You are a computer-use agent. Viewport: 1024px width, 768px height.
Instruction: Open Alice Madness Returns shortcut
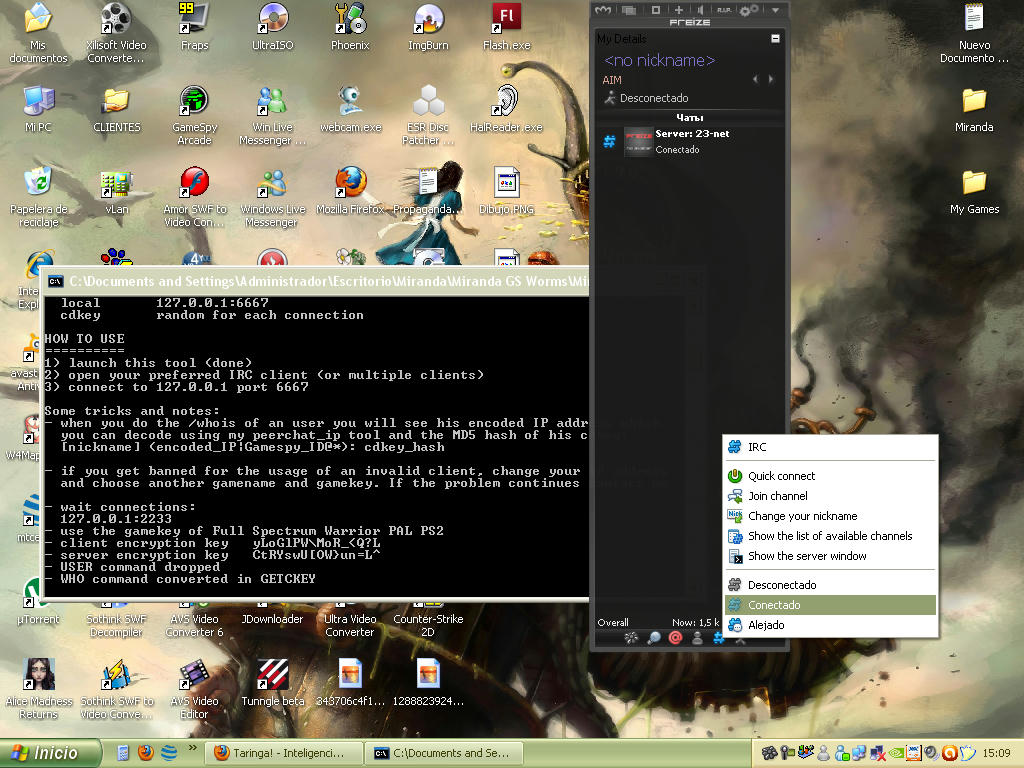(38, 689)
